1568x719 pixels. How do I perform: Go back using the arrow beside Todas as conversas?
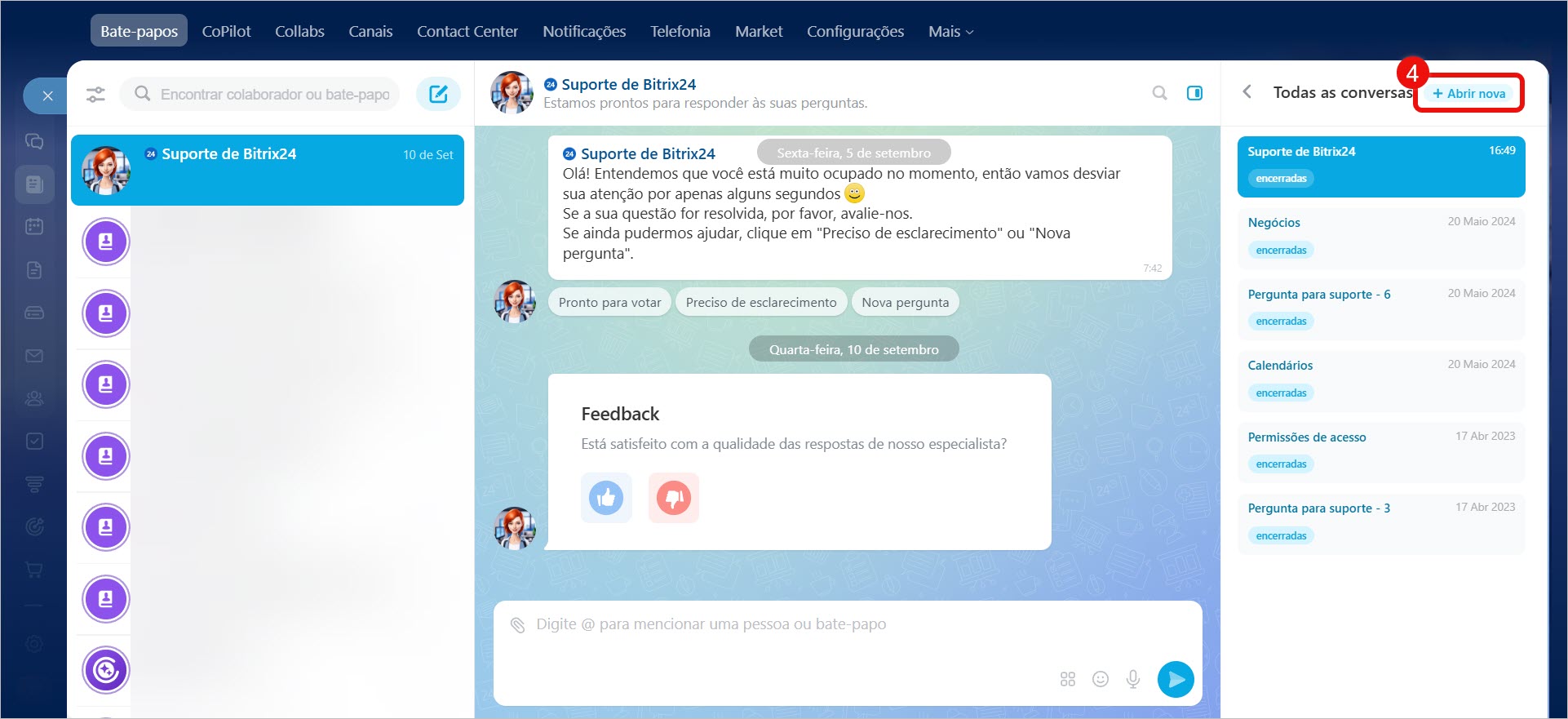[x=1247, y=92]
